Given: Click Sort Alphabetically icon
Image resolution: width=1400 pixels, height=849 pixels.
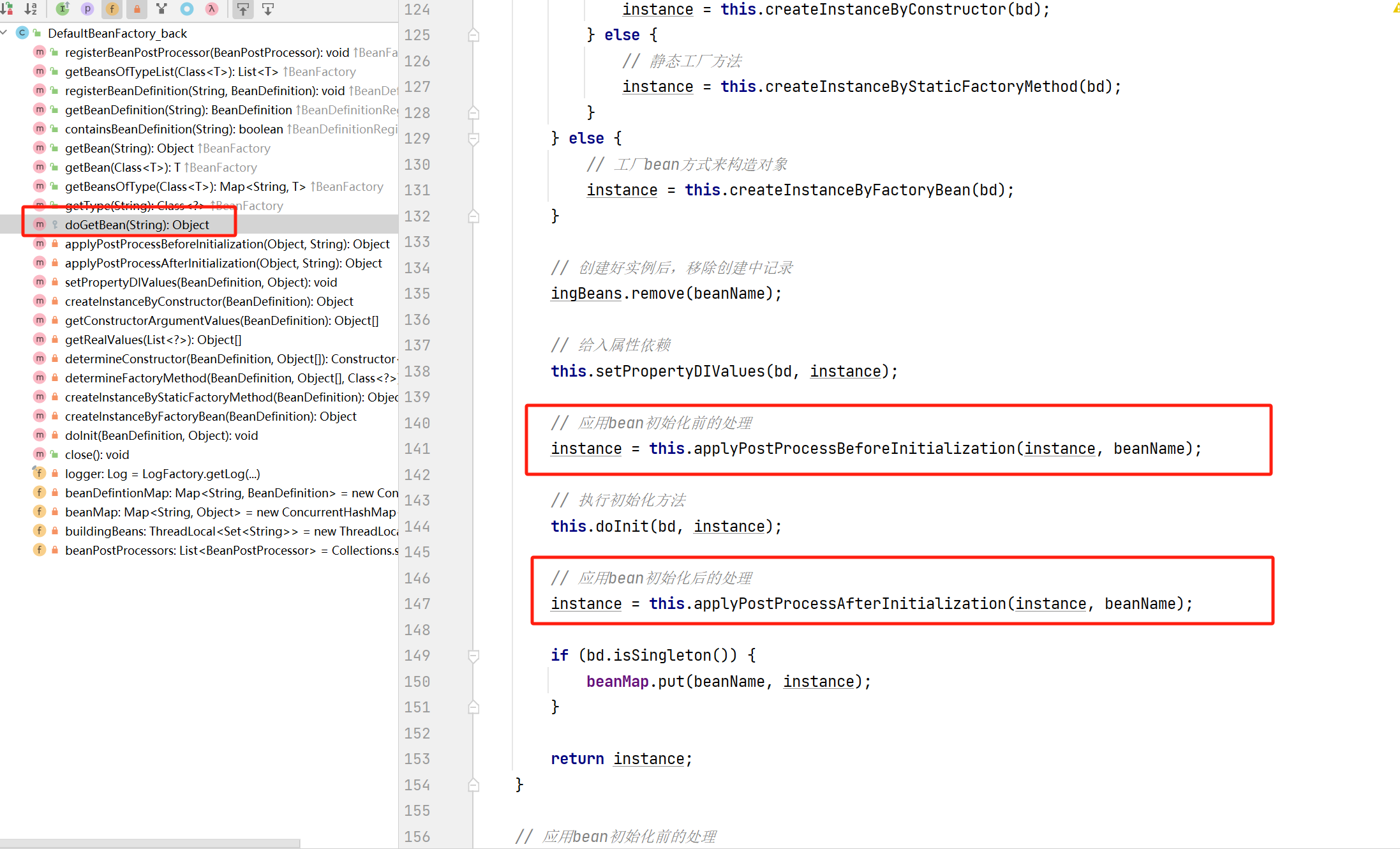Looking at the screenshot, I should tap(31, 8).
